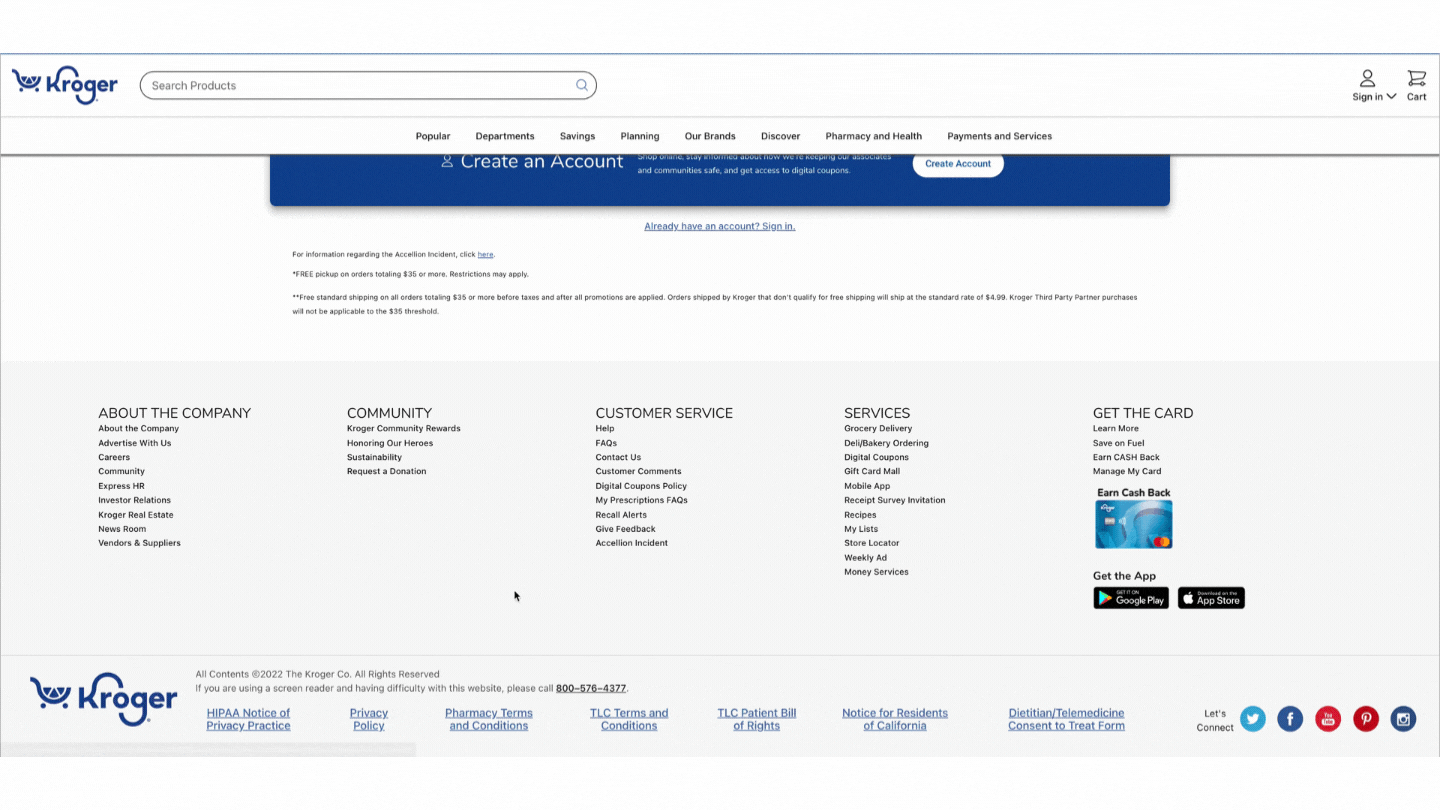Open Kroger Community Rewards link
The image size is (1440, 810).
point(404,428)
